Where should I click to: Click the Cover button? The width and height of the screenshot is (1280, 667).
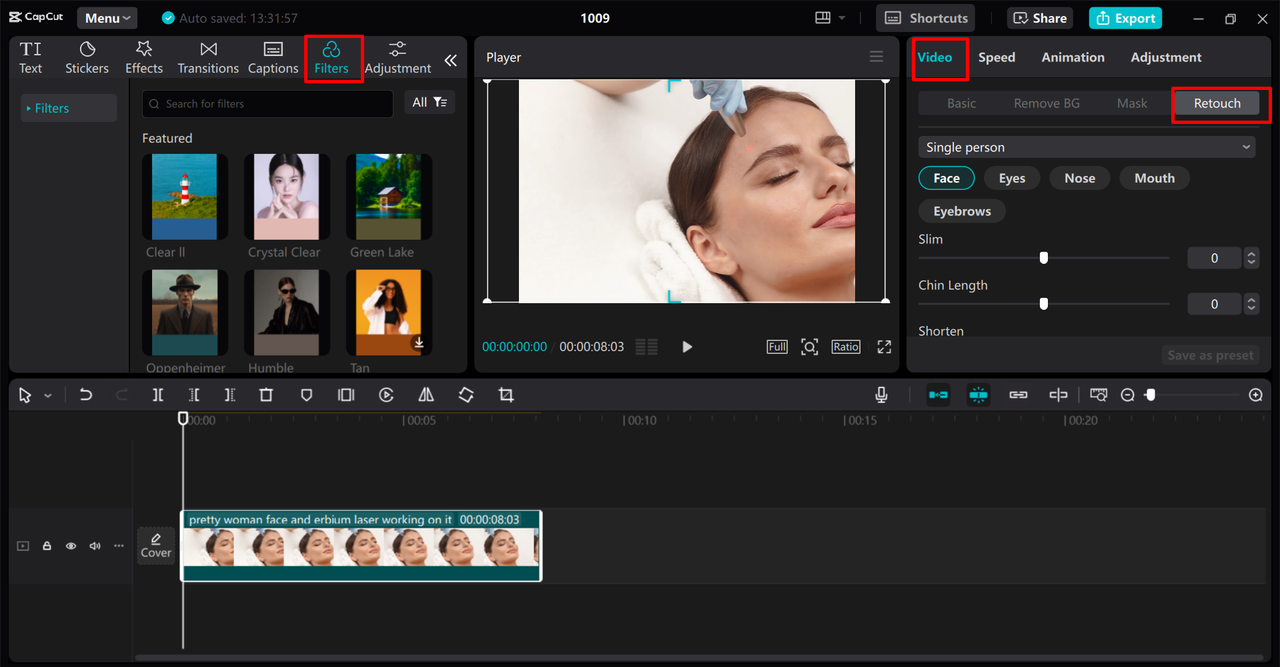(156, 545)
